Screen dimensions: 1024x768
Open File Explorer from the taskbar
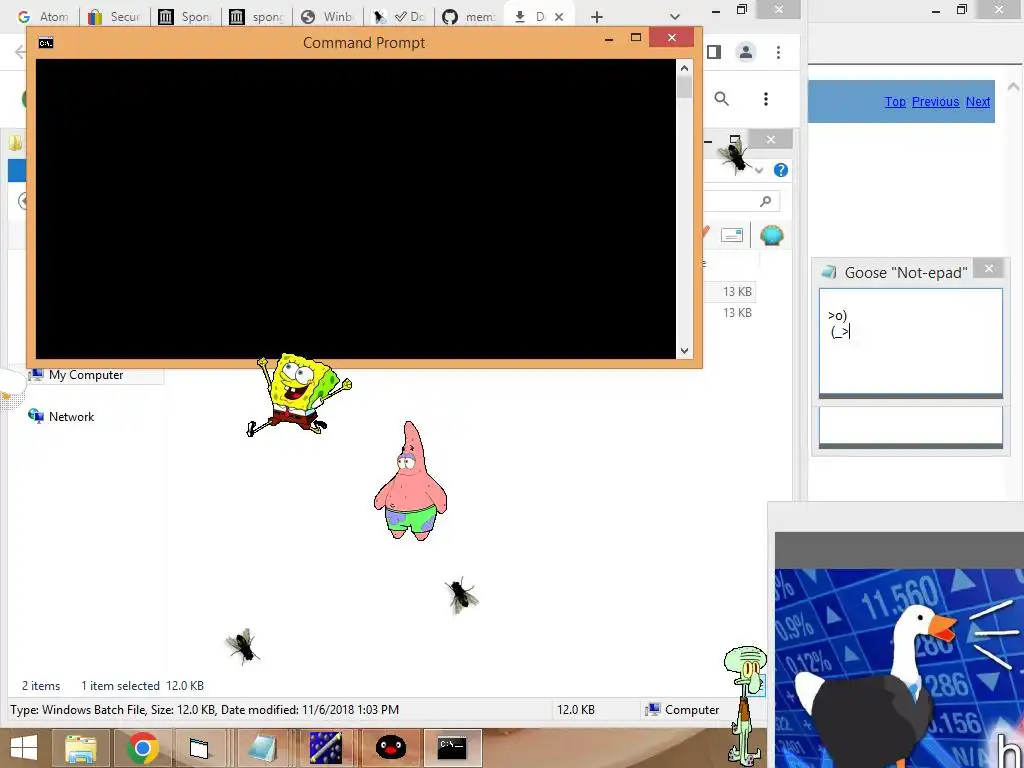(81, 748)
